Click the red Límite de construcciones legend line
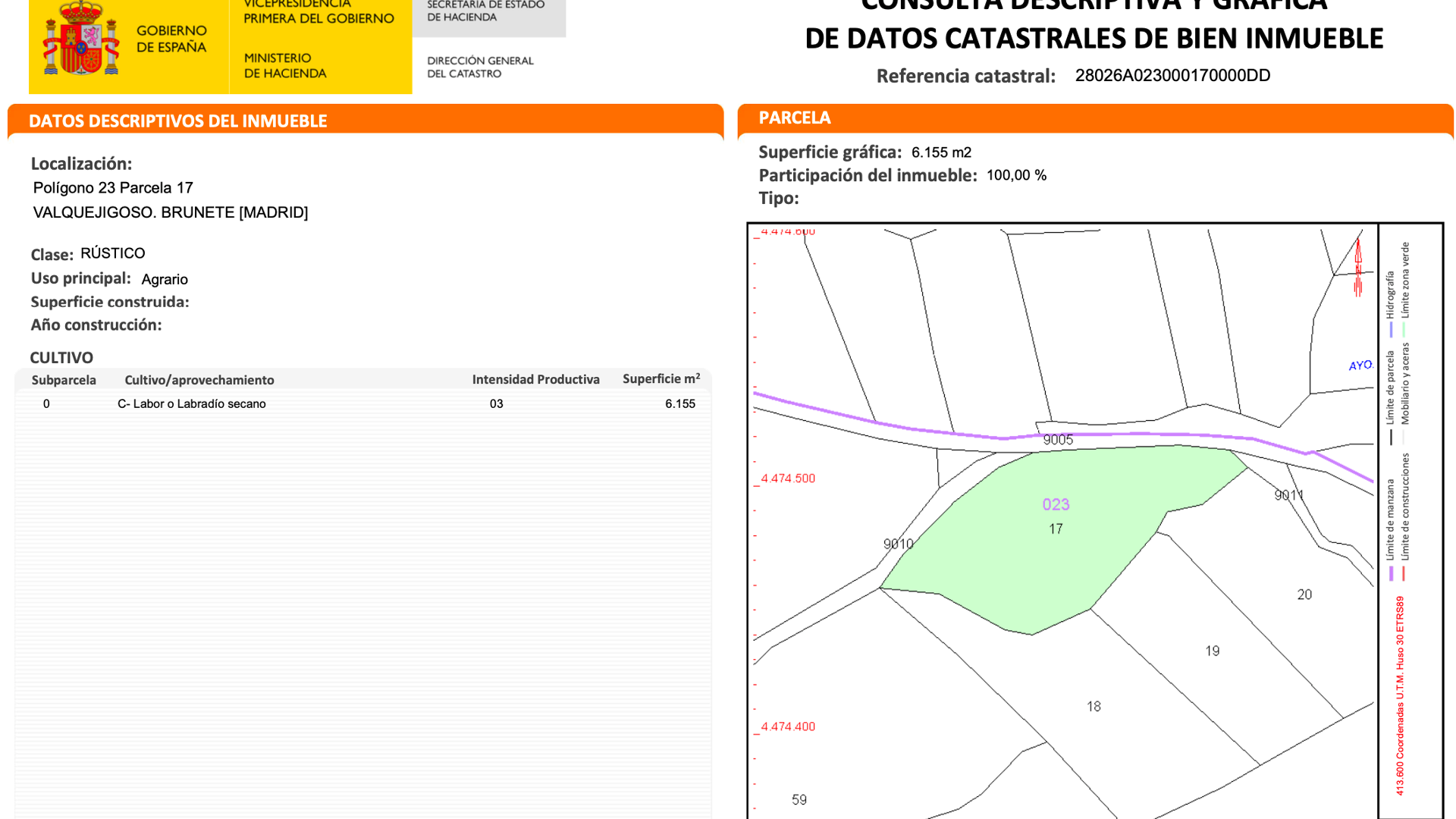The height and width of the screenshot is (819, 1456). point(1404,574)
